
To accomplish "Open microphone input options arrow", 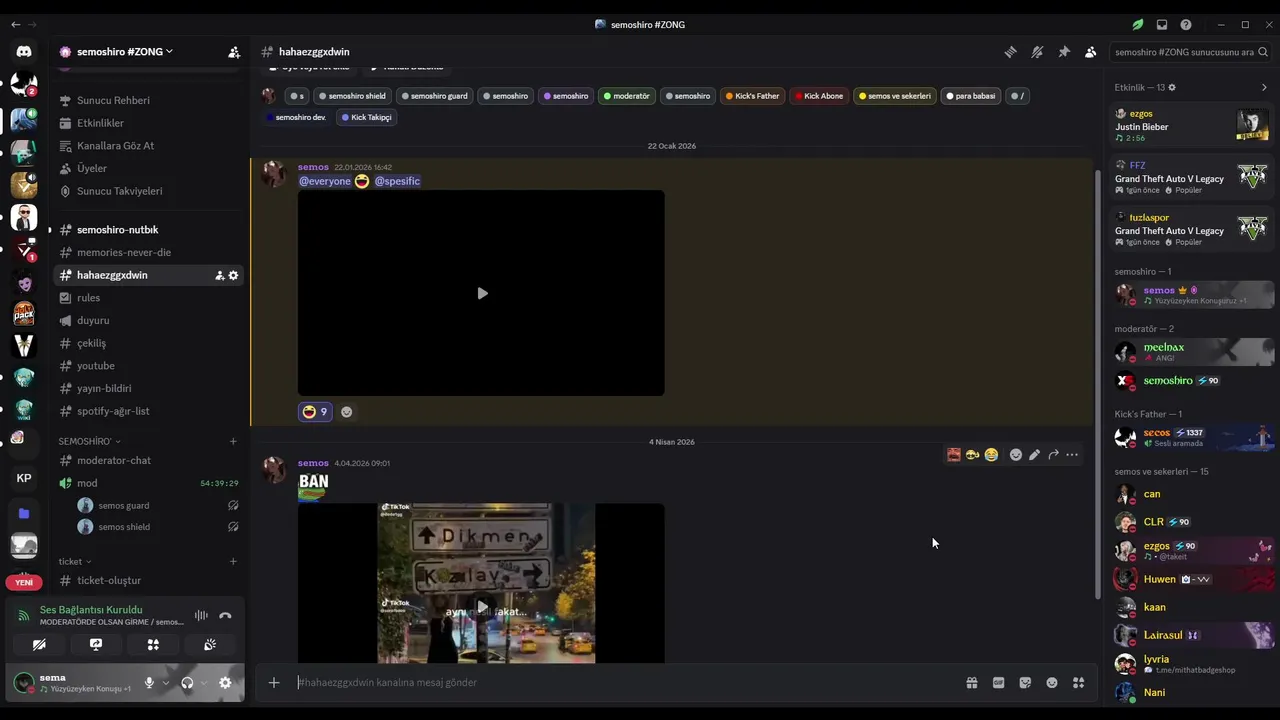I will [165, 683].
